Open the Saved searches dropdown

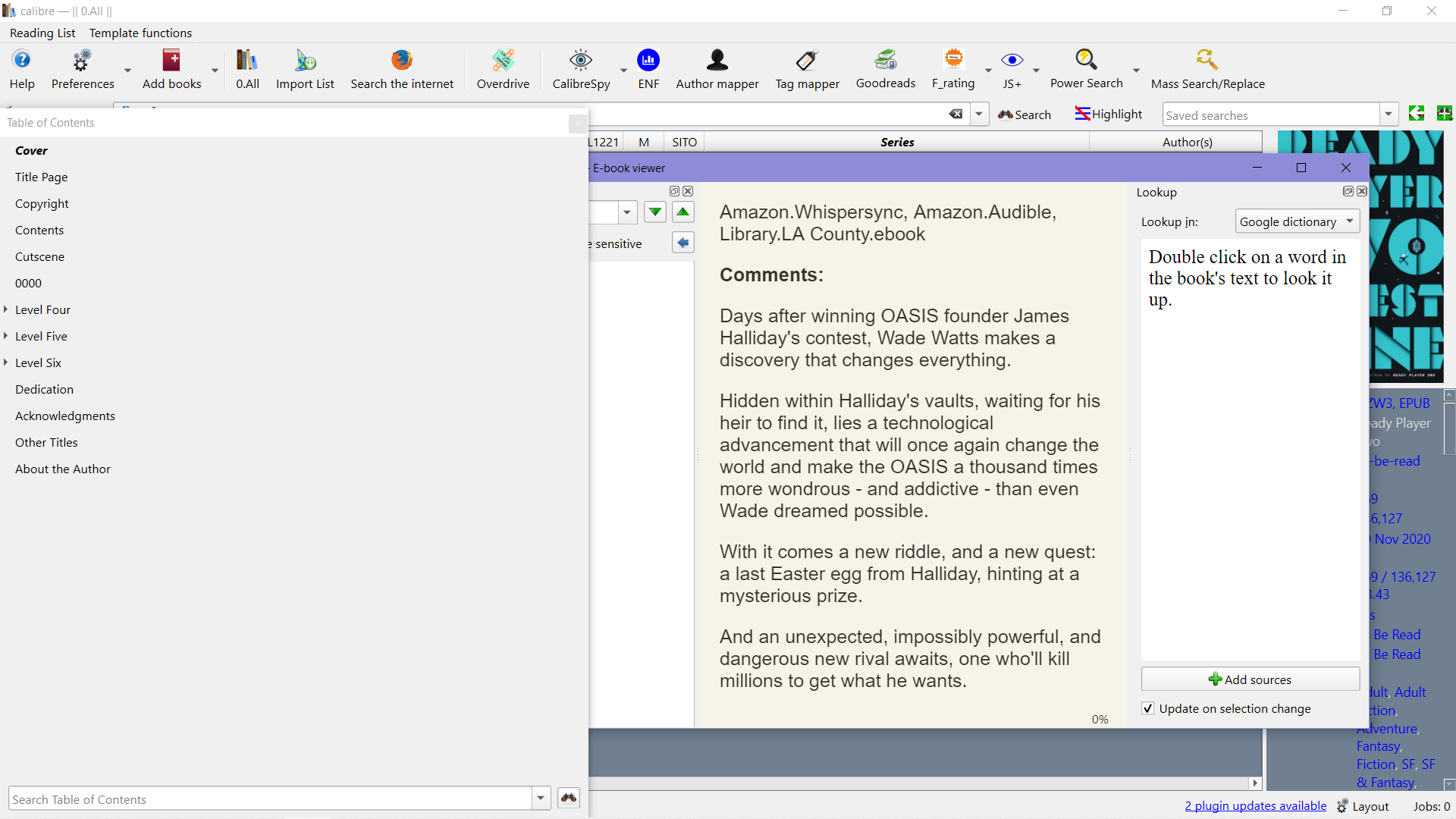tap(1389, 115)
